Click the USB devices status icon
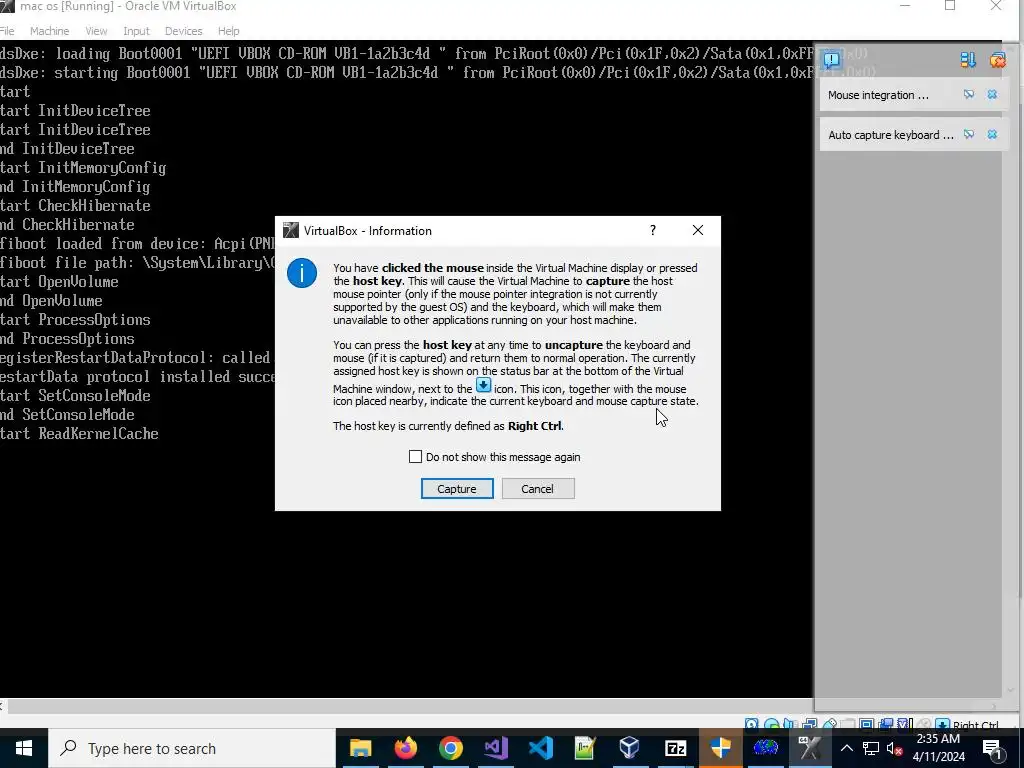The height and width of the screenshot is (768, 1024). coord(830,724)
